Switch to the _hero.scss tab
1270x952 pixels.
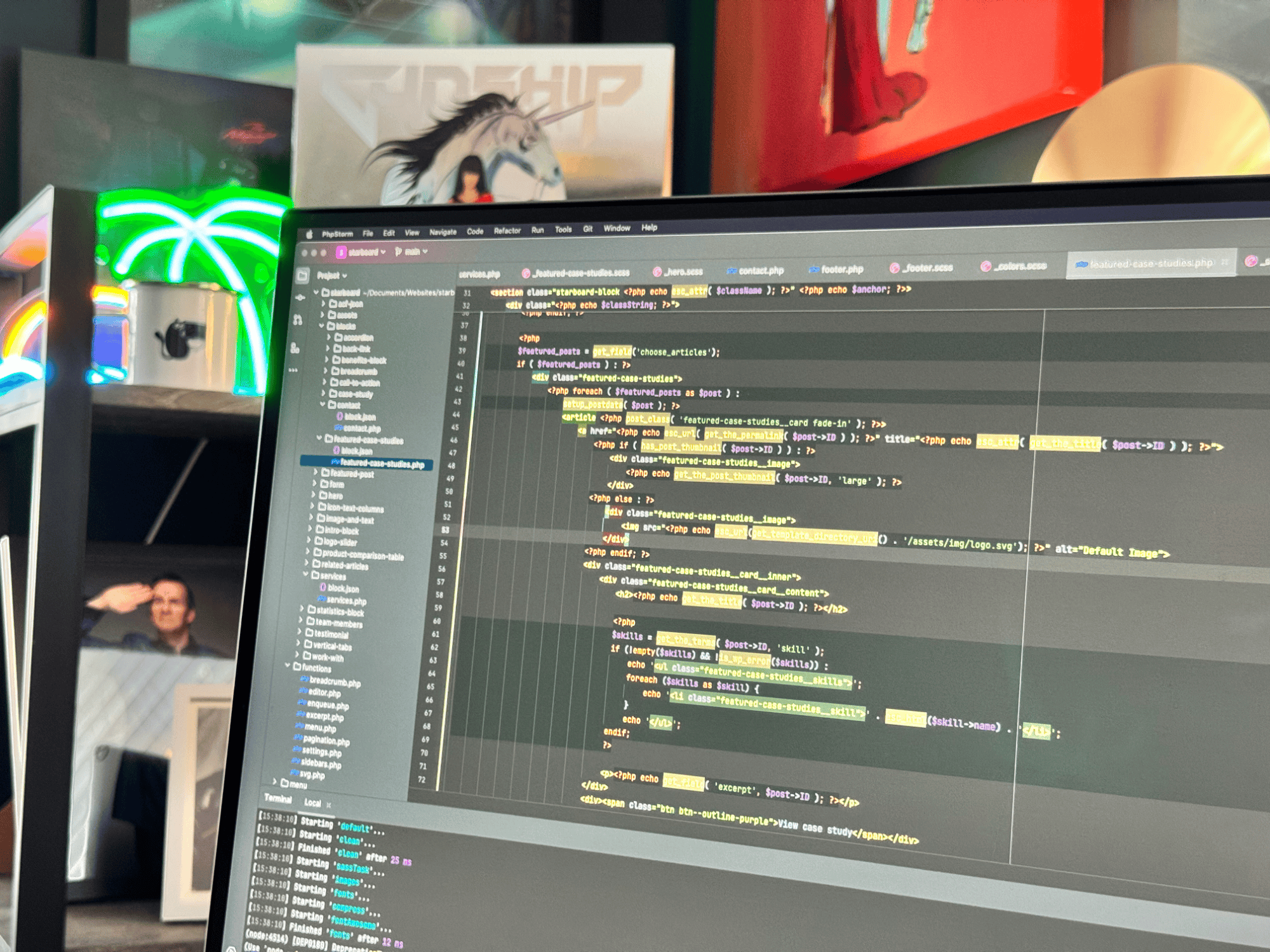point(679,272)
